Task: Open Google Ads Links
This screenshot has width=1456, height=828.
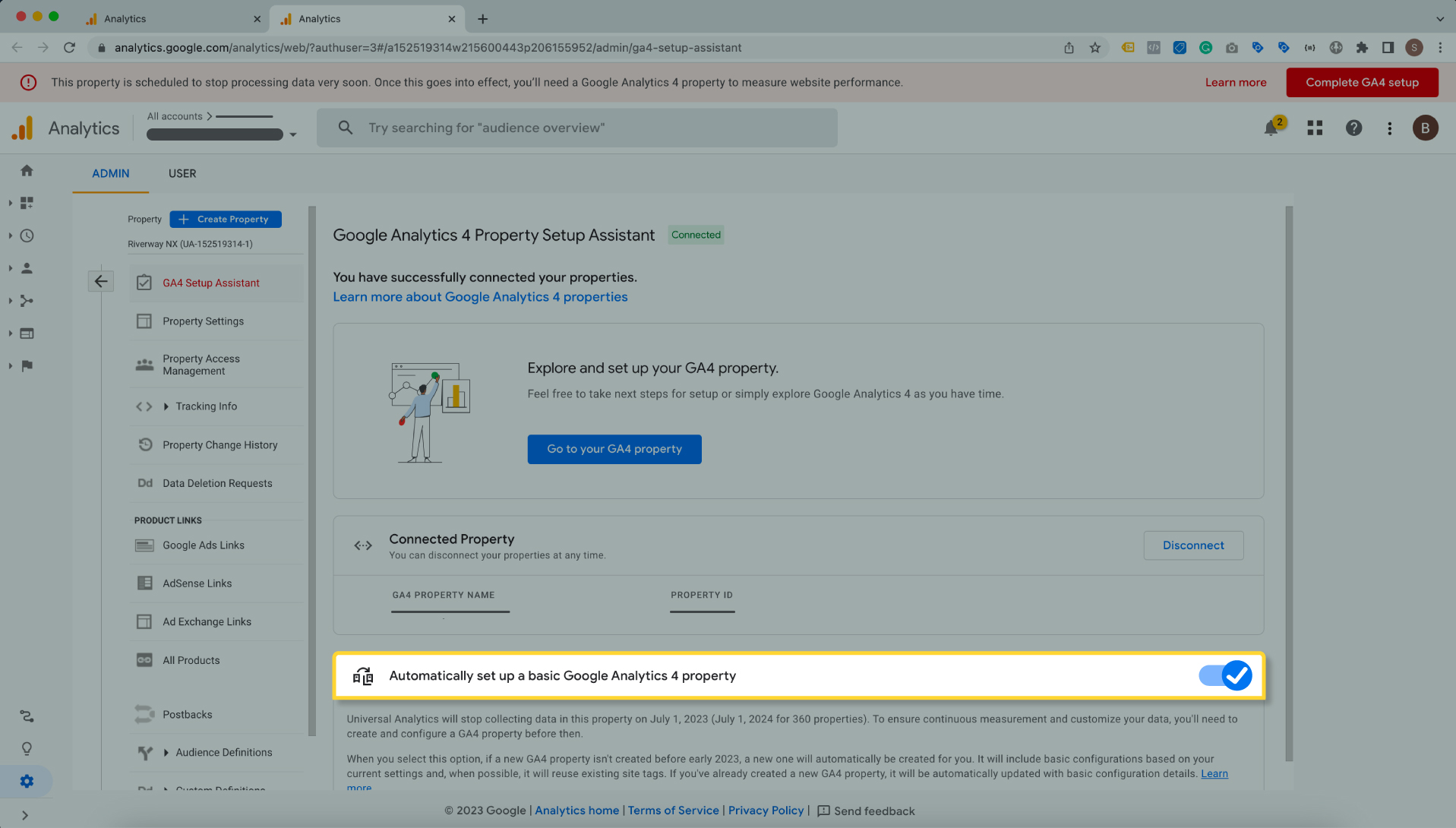Action: click(216, 545)
